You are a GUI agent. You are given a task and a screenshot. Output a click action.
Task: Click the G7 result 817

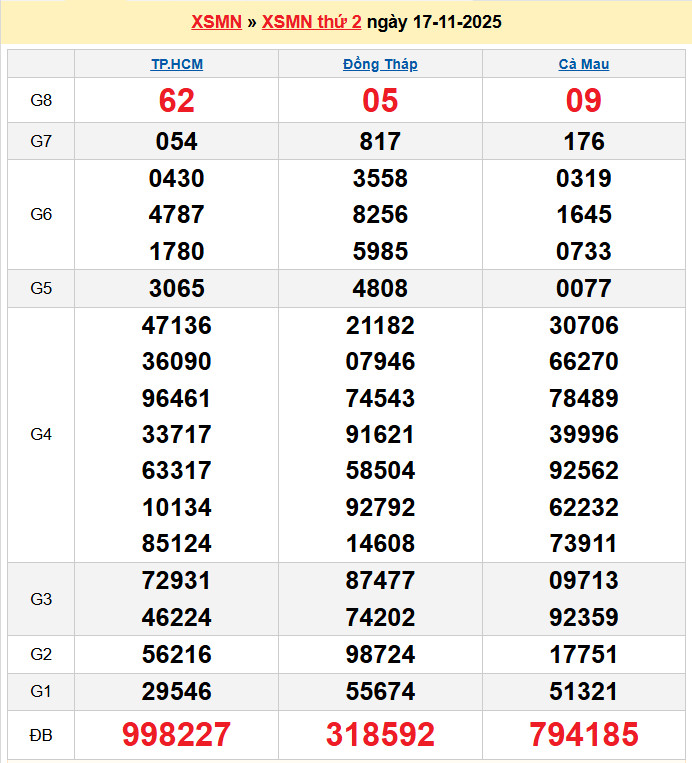point(380,142)
